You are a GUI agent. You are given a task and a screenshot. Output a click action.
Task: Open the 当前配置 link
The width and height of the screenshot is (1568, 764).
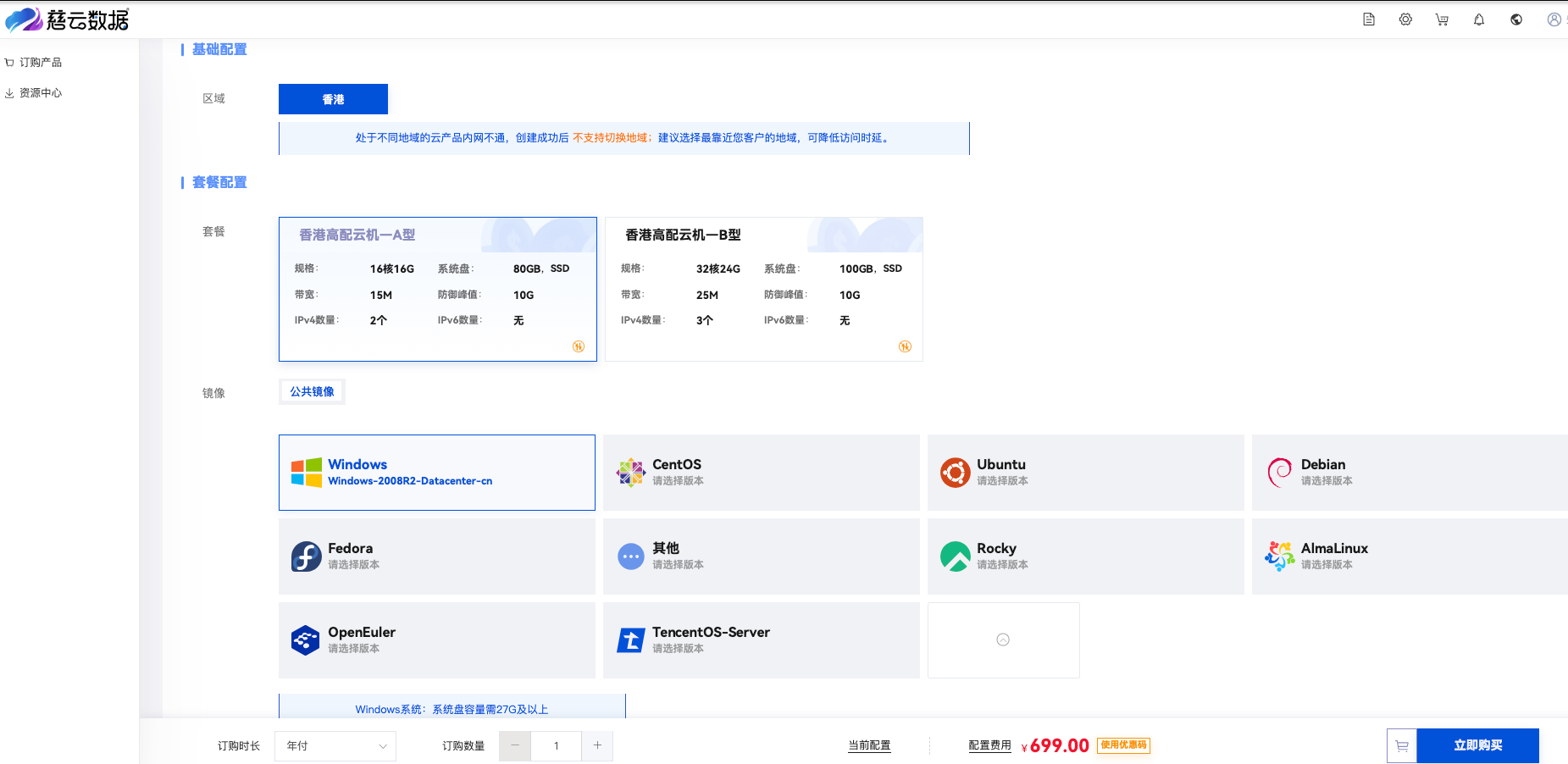[869, 746]
